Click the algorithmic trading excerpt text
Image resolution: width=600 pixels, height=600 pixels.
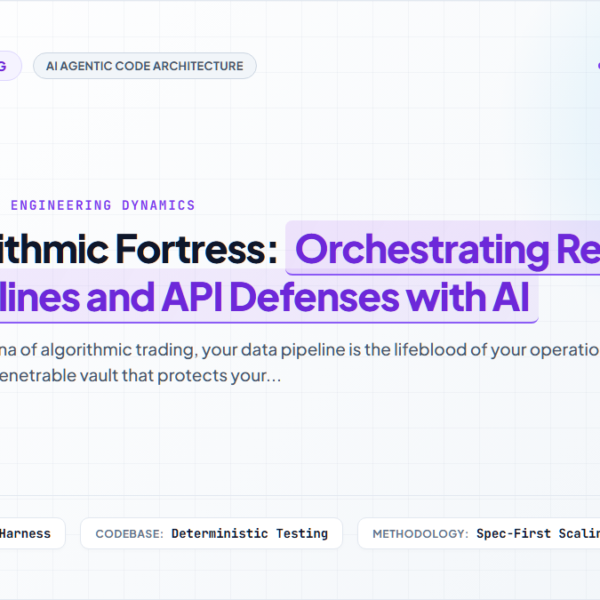[300, 362]
